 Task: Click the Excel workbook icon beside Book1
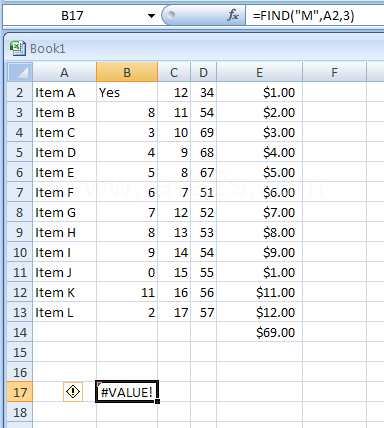17,48
